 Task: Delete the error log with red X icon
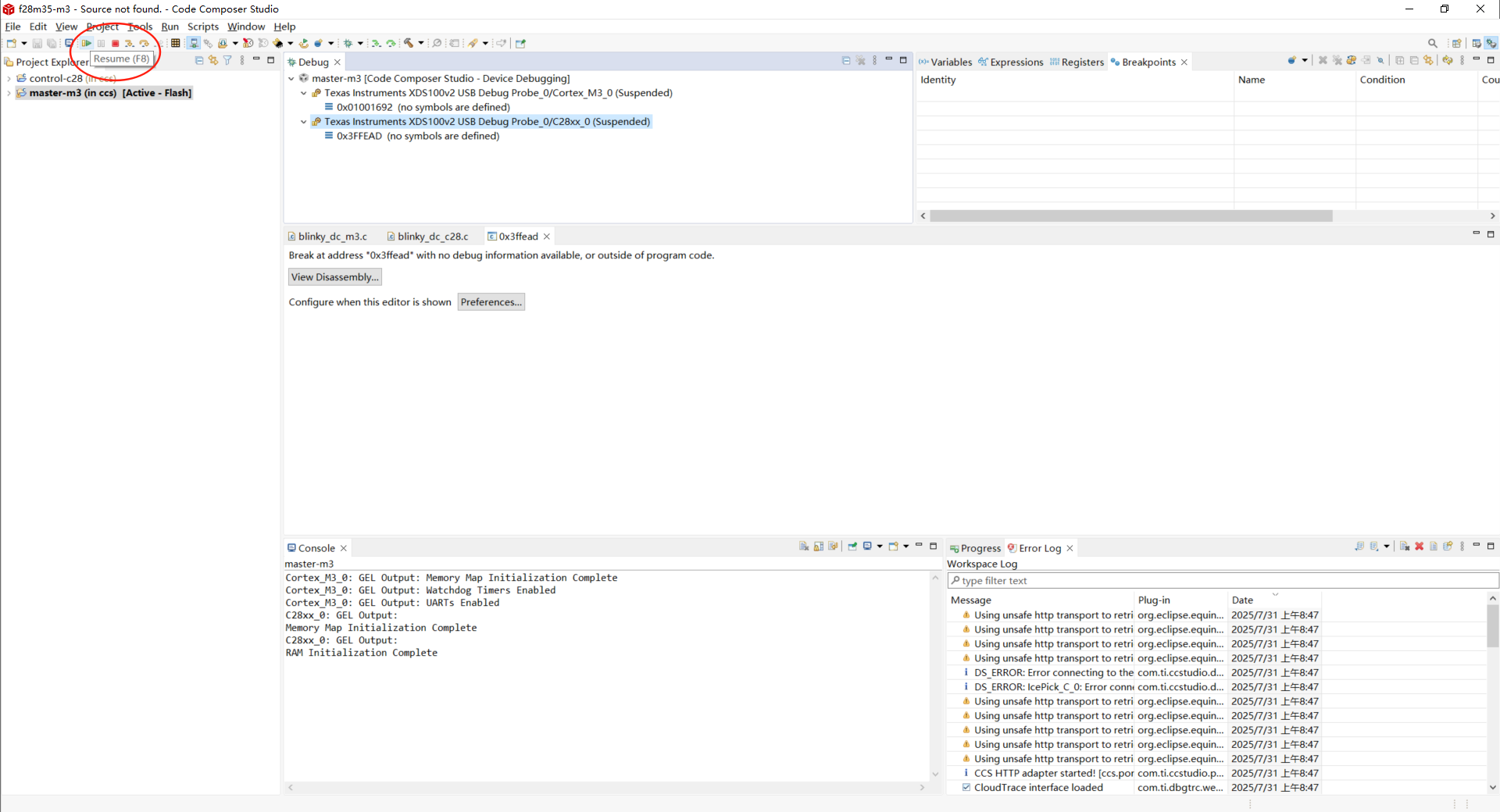(1419, 547)
